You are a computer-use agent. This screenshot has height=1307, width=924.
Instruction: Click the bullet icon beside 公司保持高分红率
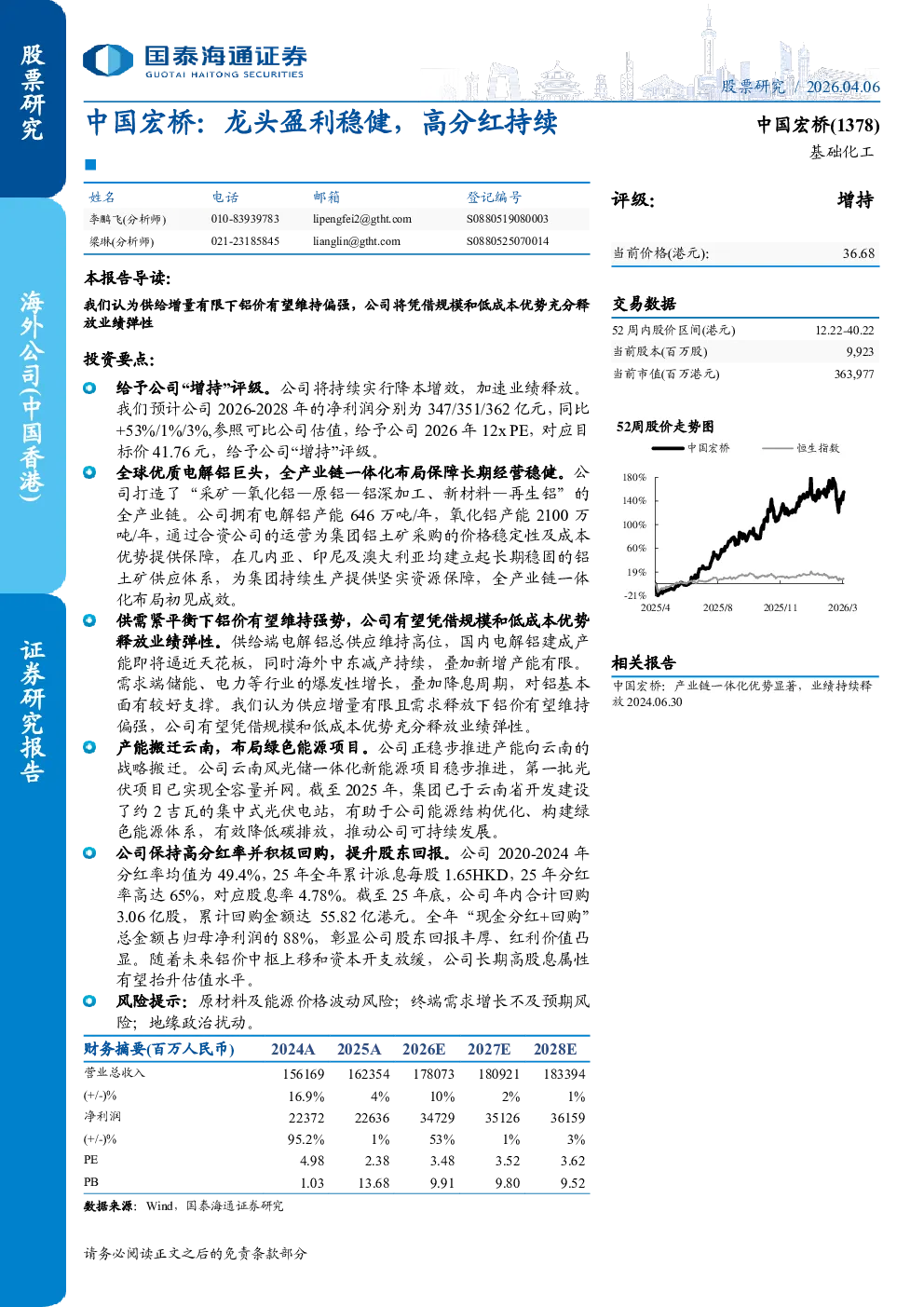point(89,852)
